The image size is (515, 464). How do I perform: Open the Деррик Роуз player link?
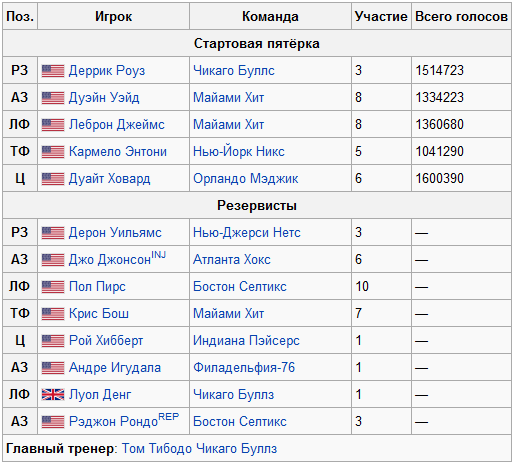pyautogui.click(x=107, y=71)
